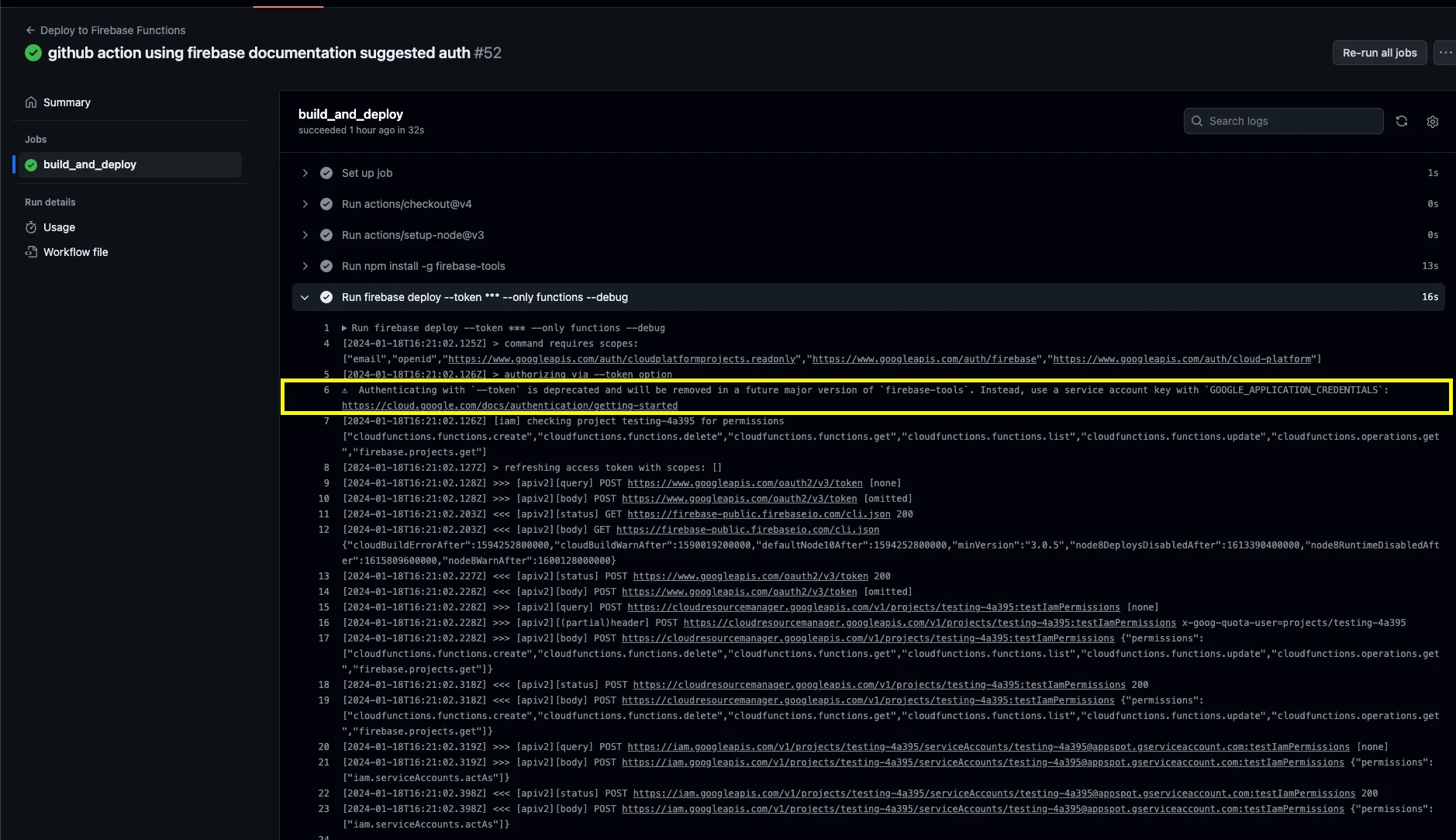Image resolution: width=1456 pixels, height=840 pixels.
Task: Open the cli.json link on log line 12
Action: point(747,530)
